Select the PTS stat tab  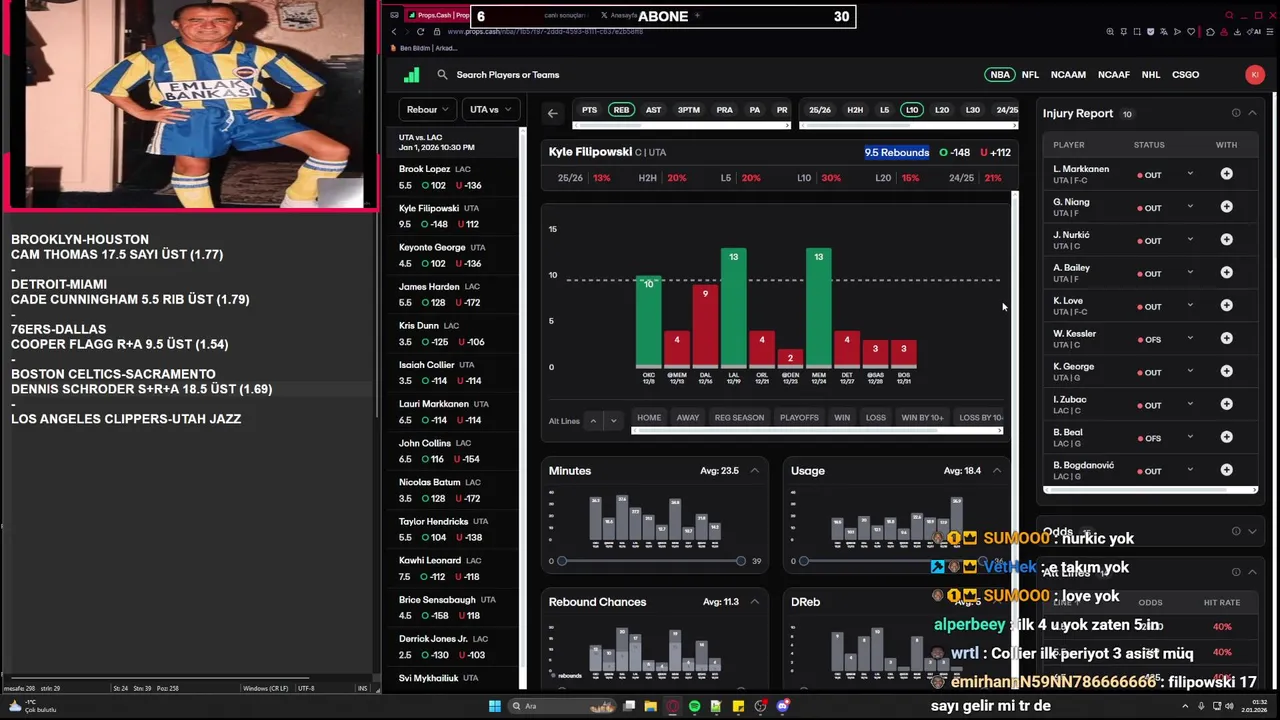coord(590,110)
